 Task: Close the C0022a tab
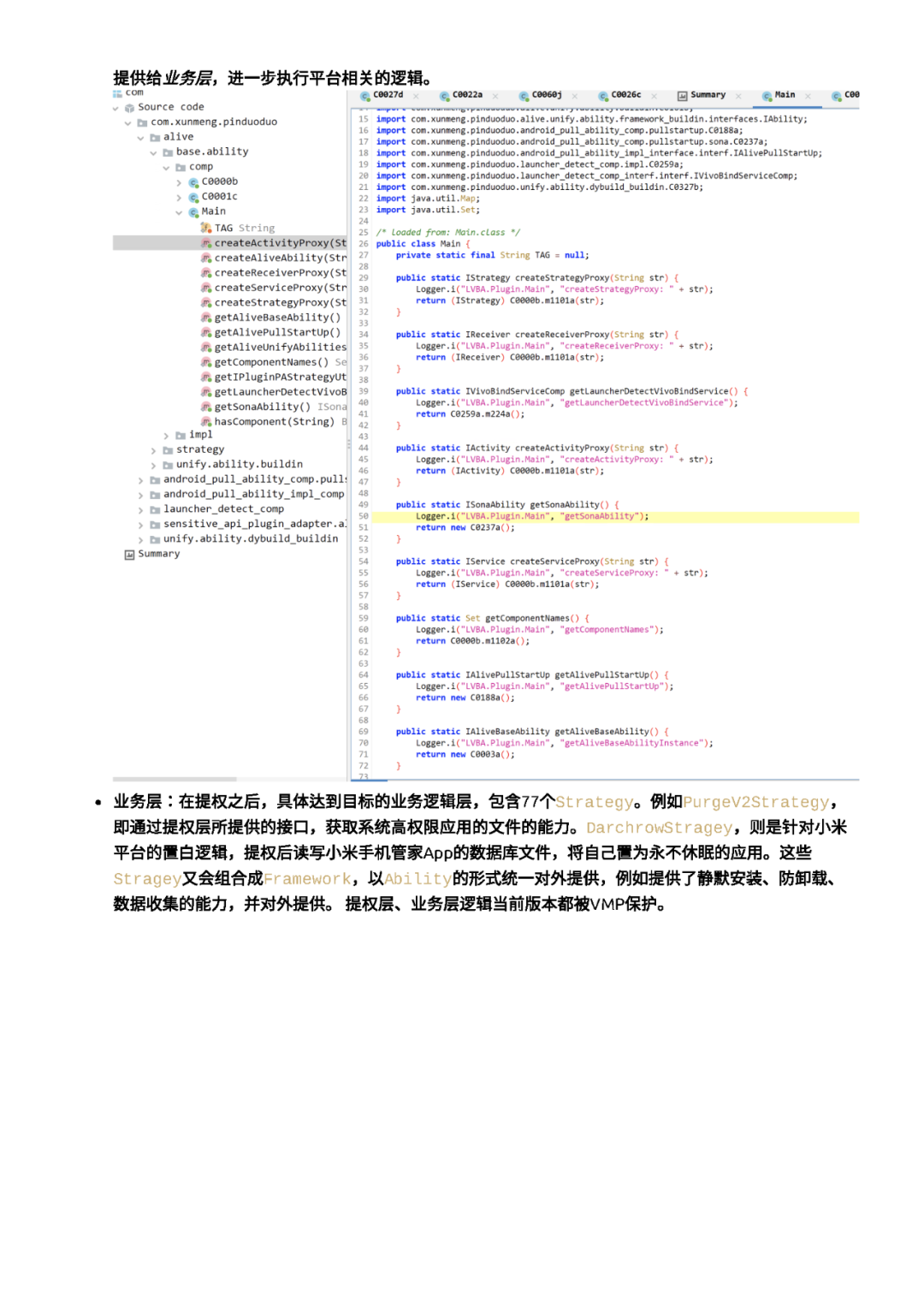[495, 96]
